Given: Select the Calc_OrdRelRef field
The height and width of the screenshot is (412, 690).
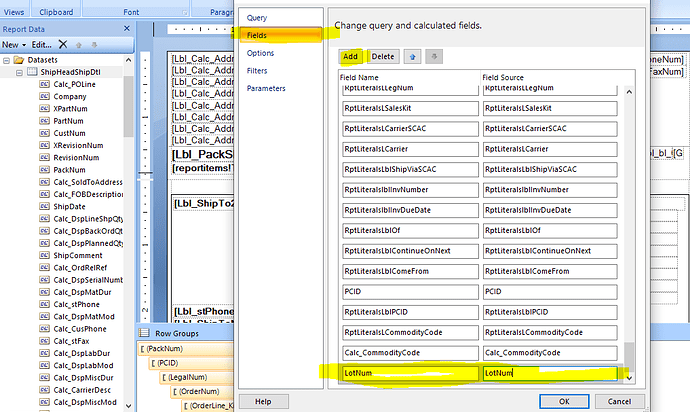Looking at the screenshot, I should click(80, 268).
